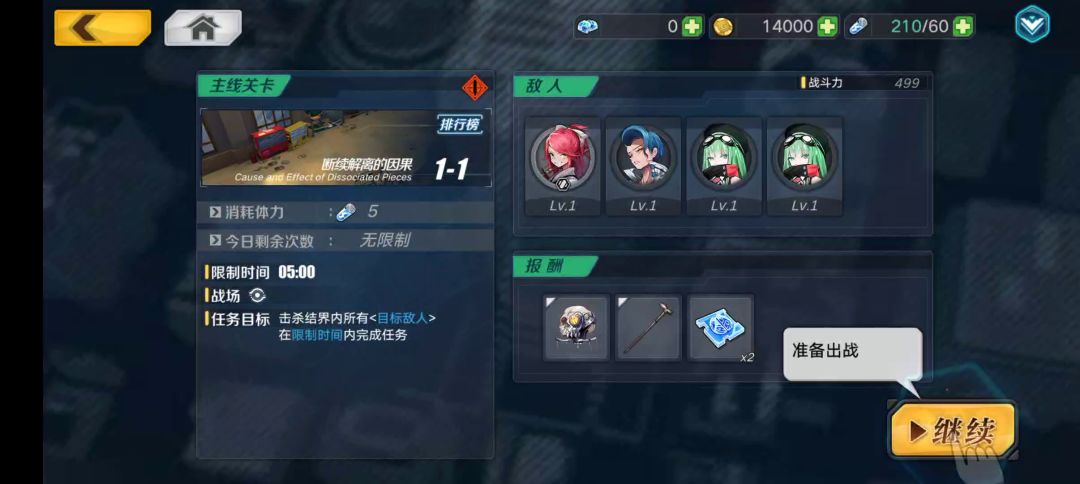The image size is (1080, 484).
Task: Inspect the hammer weapon reward
Action: click(648, 327)
